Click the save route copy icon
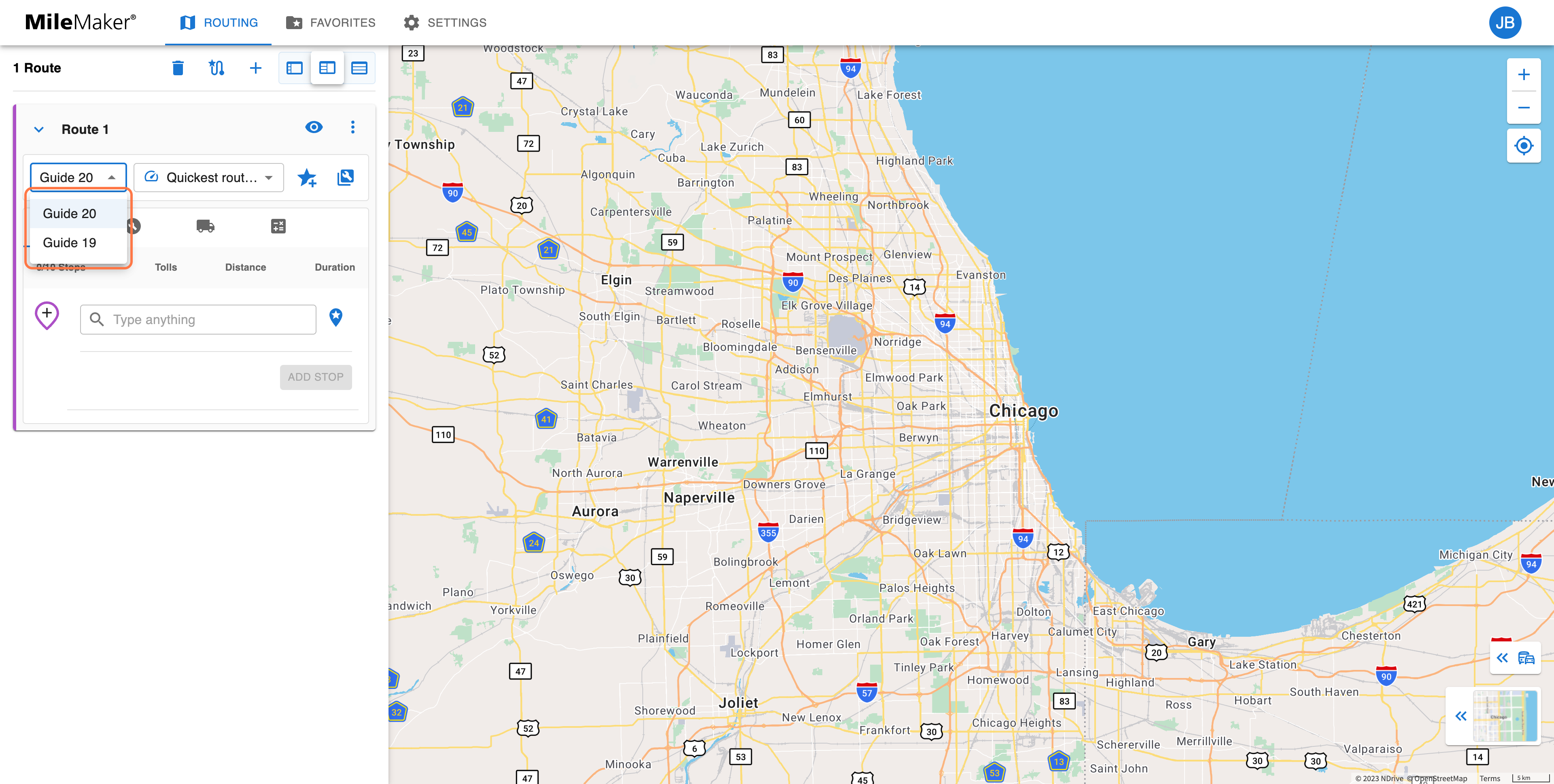Screen dimensions: 1554x784 pos(346,177)
